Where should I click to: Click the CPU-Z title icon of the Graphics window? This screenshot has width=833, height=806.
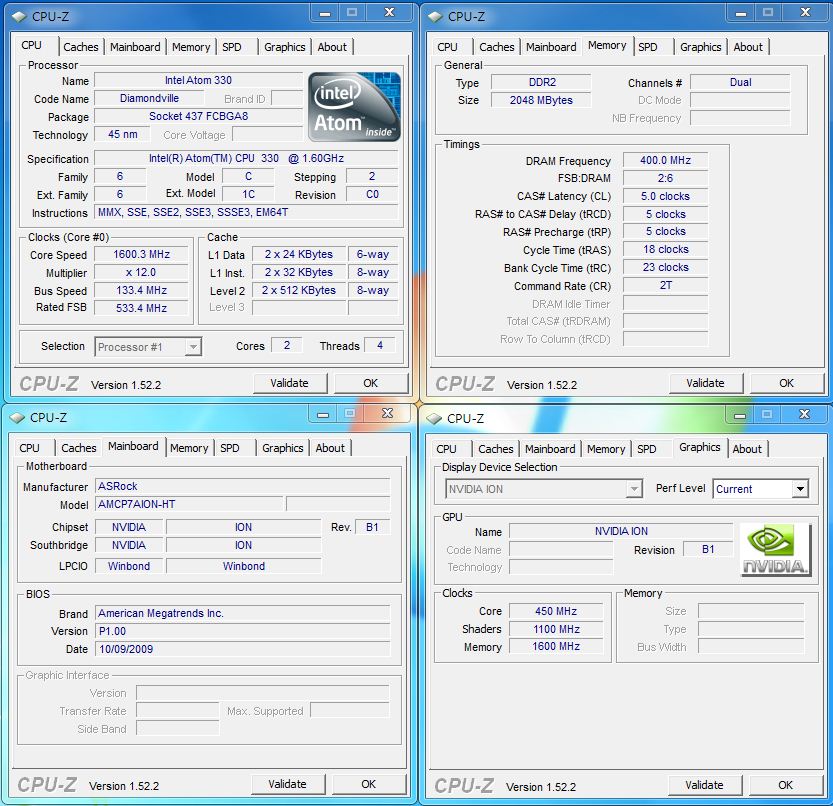click(433, 418)
